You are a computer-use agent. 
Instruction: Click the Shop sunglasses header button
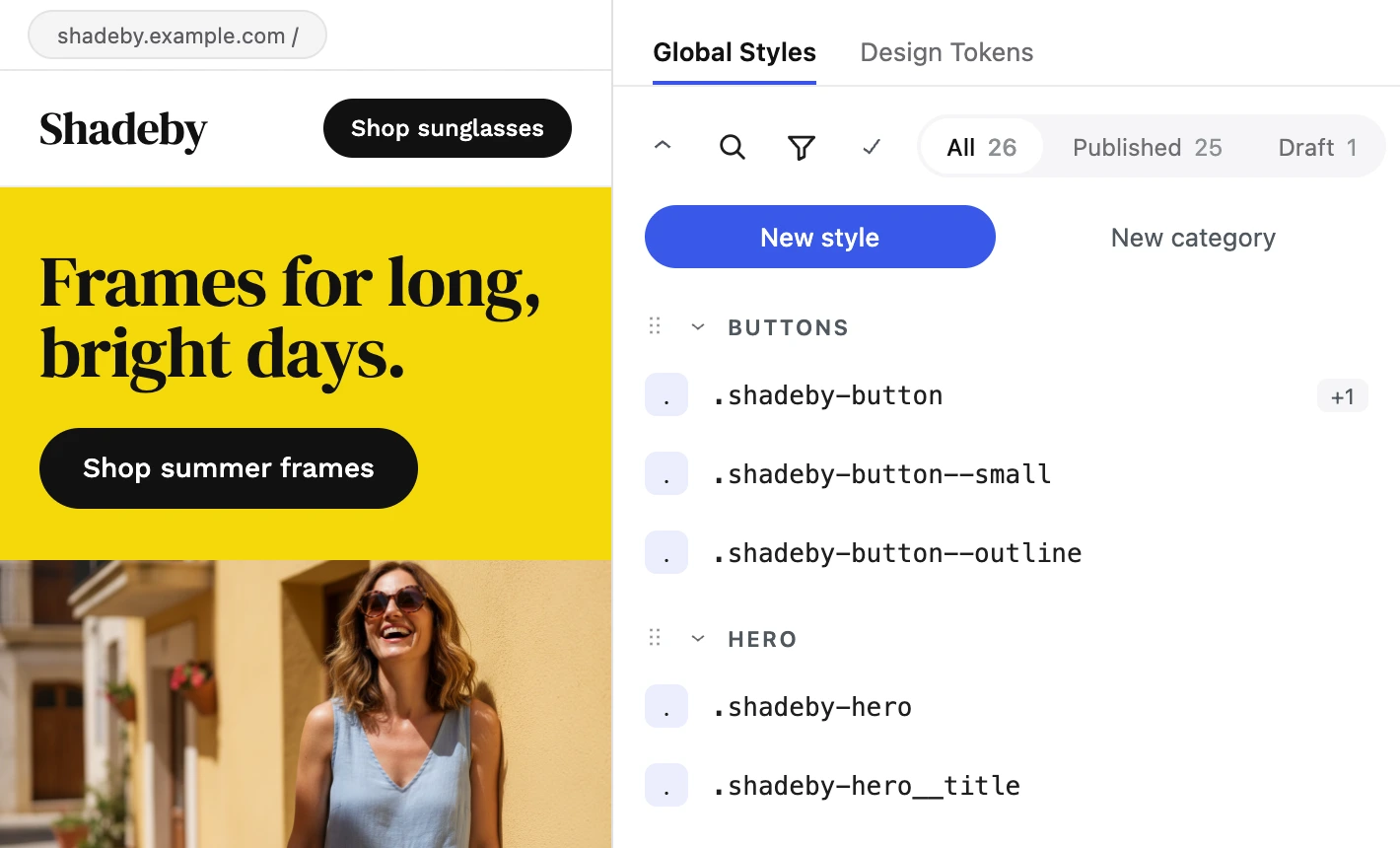(448, 128)
